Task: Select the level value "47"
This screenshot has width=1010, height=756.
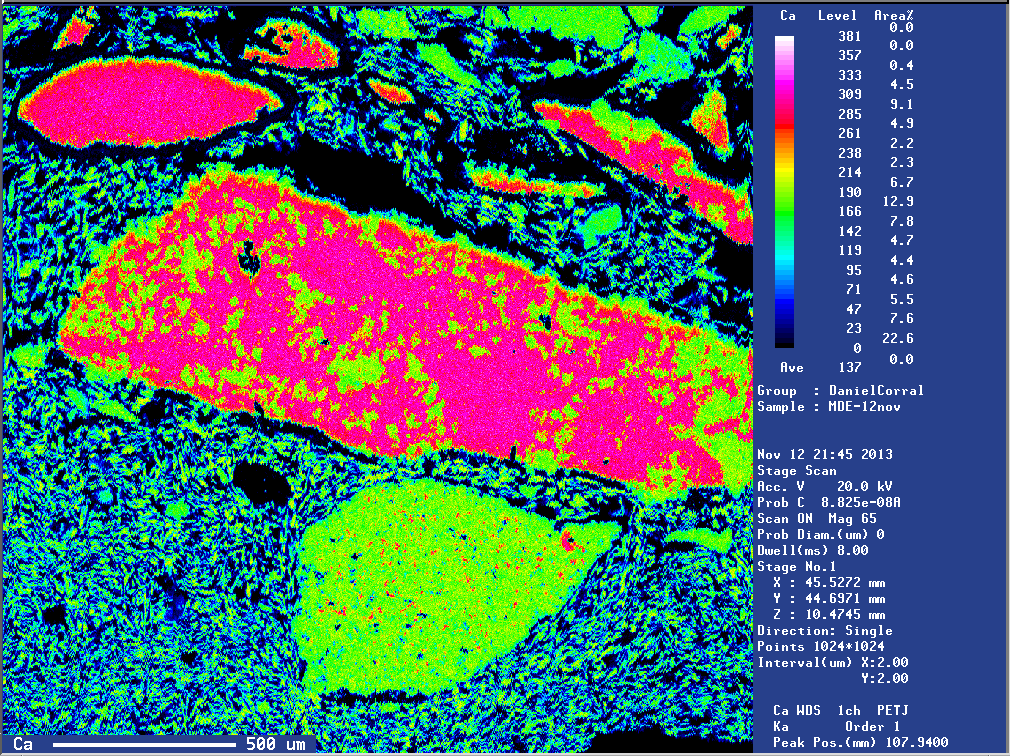Action: 853,309
